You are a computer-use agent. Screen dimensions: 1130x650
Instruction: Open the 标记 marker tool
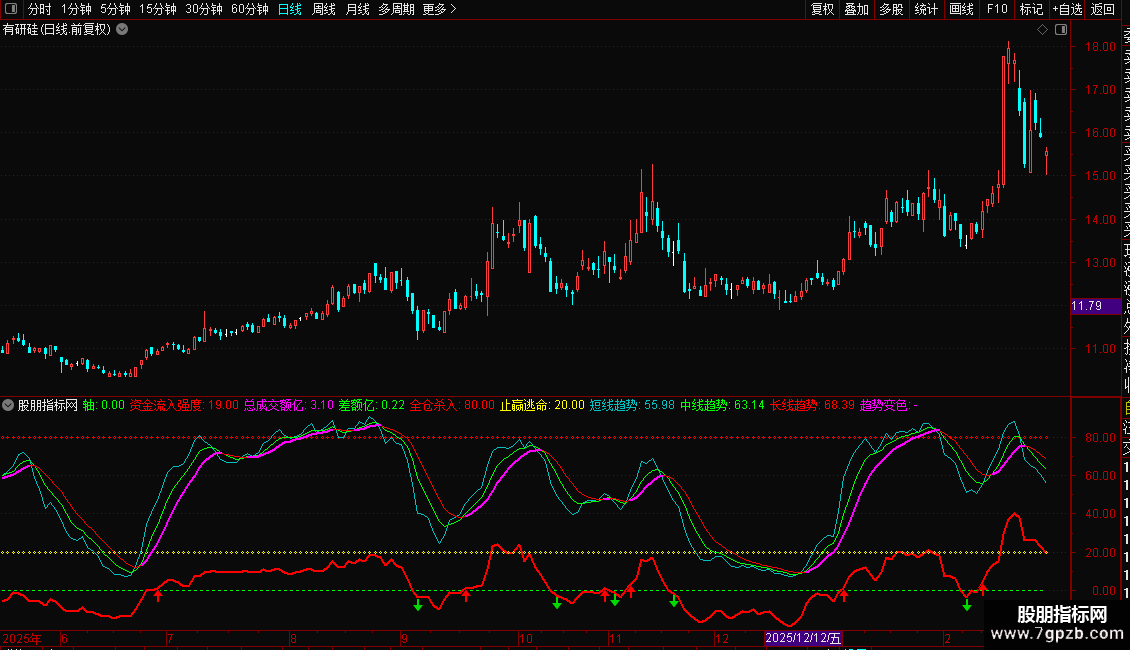click(1031, 9)
